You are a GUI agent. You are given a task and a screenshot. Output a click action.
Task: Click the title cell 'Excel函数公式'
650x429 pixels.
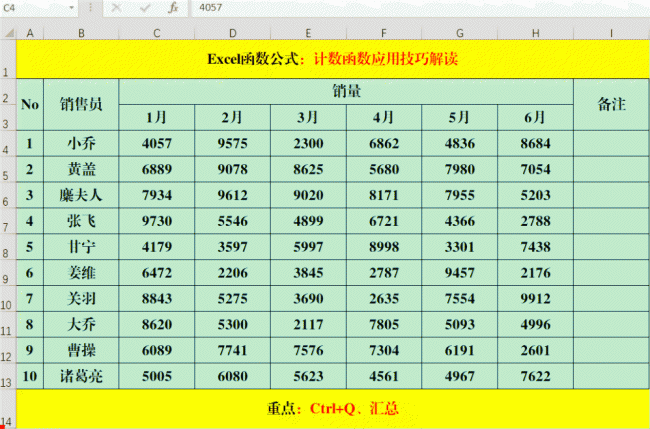point(333,59)
